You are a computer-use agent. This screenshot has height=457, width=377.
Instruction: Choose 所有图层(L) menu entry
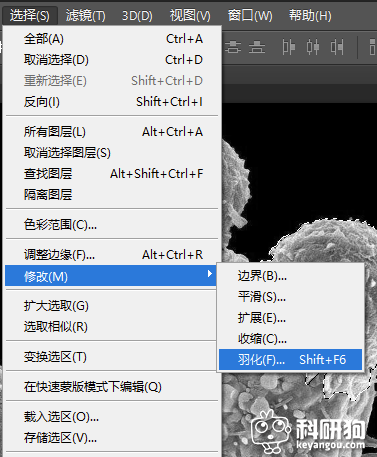(x=113, y=132)
